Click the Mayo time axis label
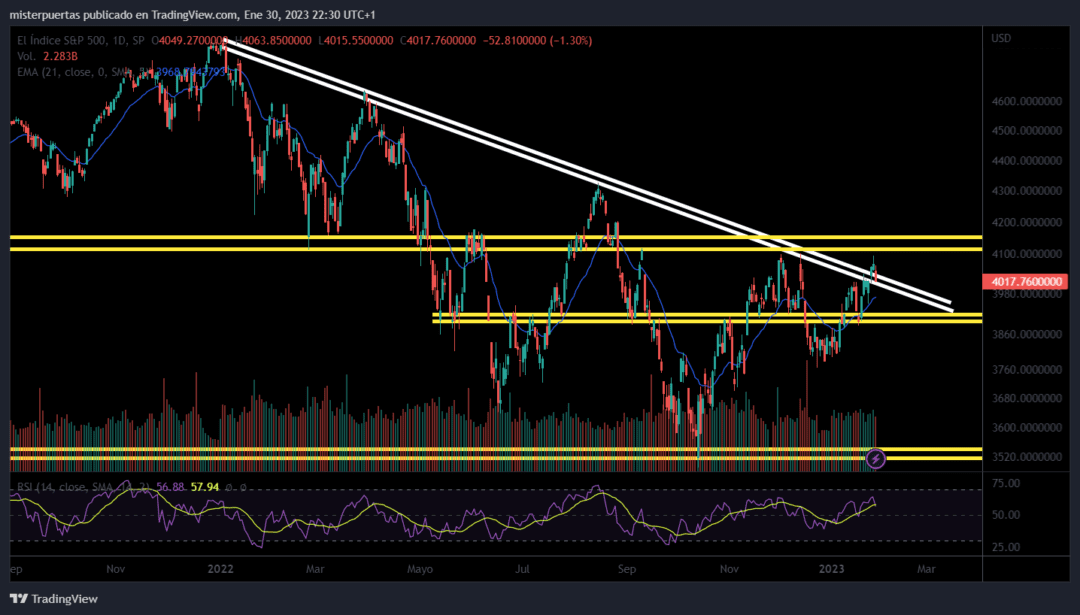This screenshot has width=1080, height=615. pos(420,569)
